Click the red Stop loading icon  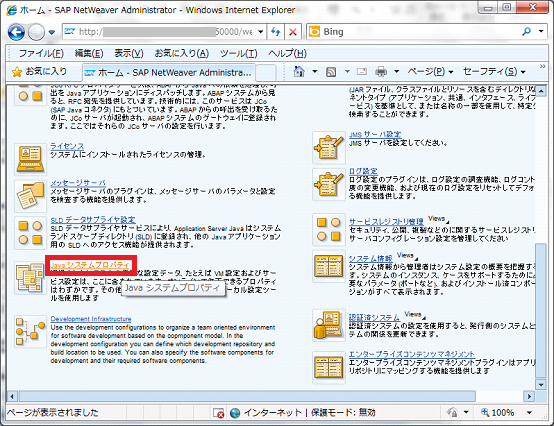pos(293,32)
